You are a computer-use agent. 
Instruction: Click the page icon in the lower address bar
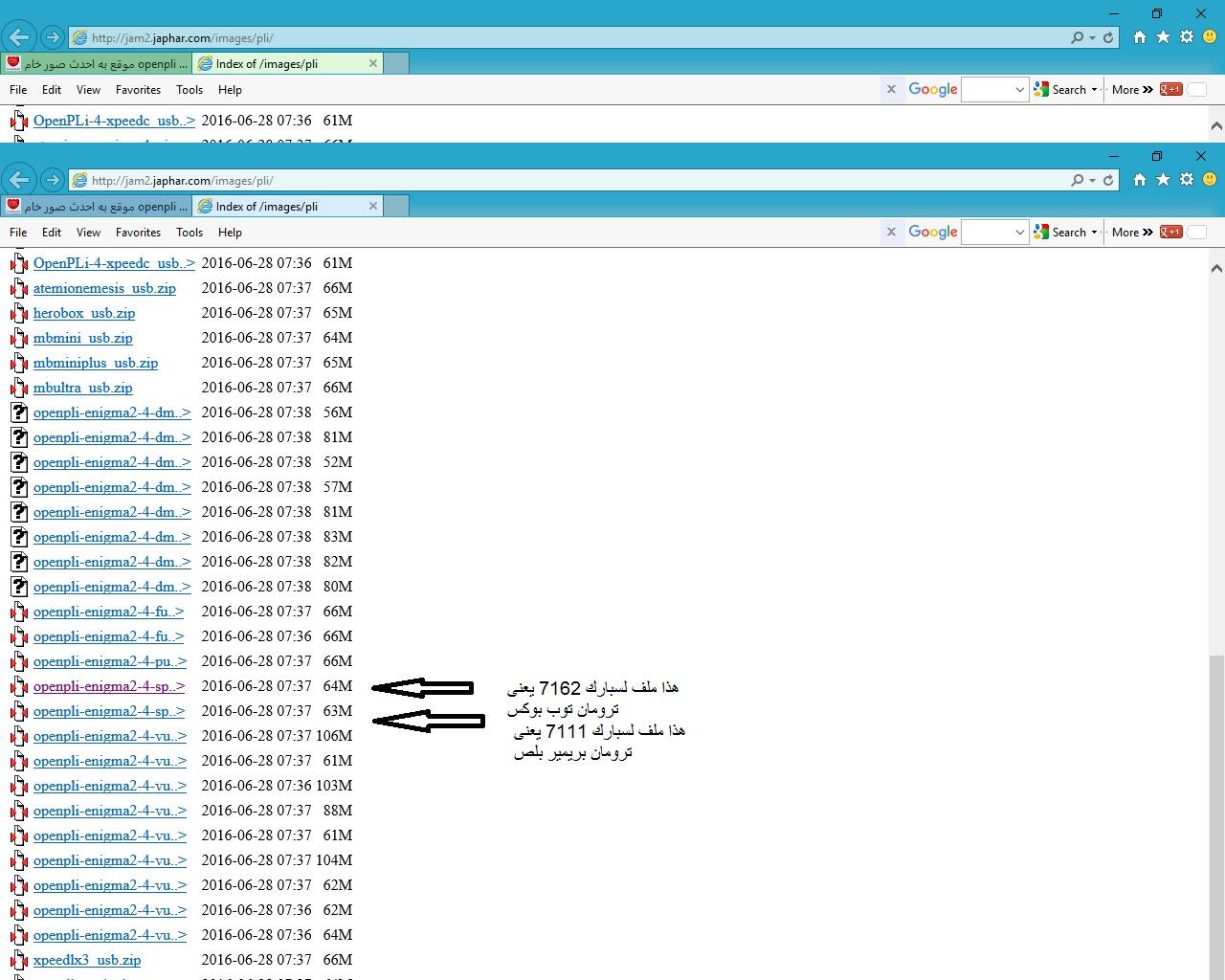coord(80,180)
